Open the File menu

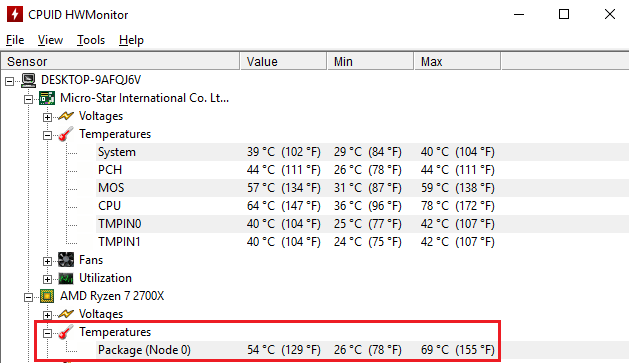pos(15,40)
